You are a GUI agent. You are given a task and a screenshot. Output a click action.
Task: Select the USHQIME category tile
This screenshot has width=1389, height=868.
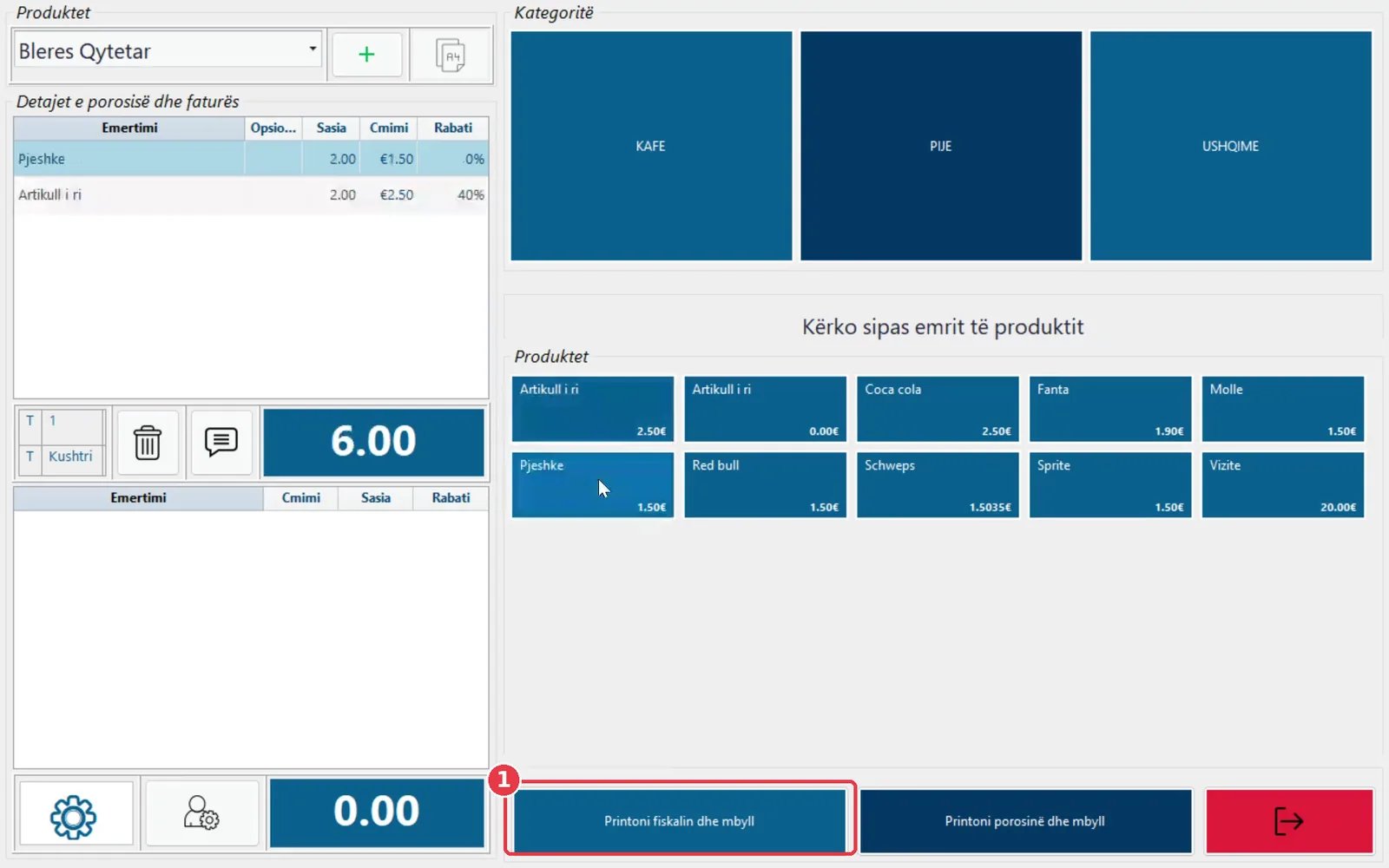click(x=1231, y=146)
